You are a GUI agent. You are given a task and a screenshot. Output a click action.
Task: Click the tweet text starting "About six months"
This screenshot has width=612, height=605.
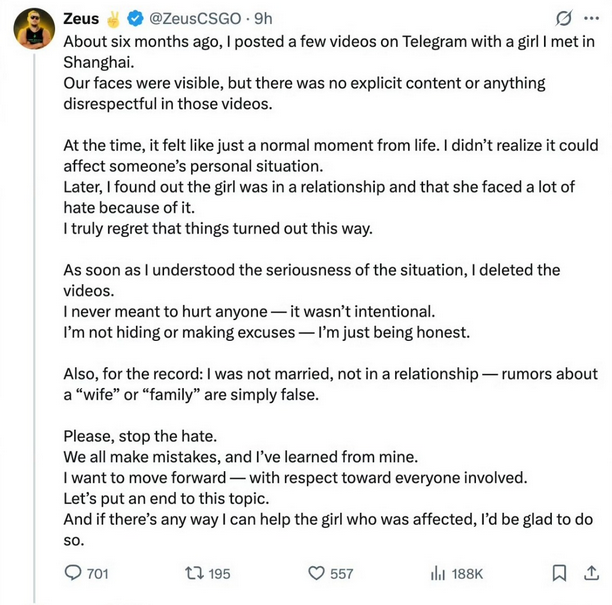331,290
